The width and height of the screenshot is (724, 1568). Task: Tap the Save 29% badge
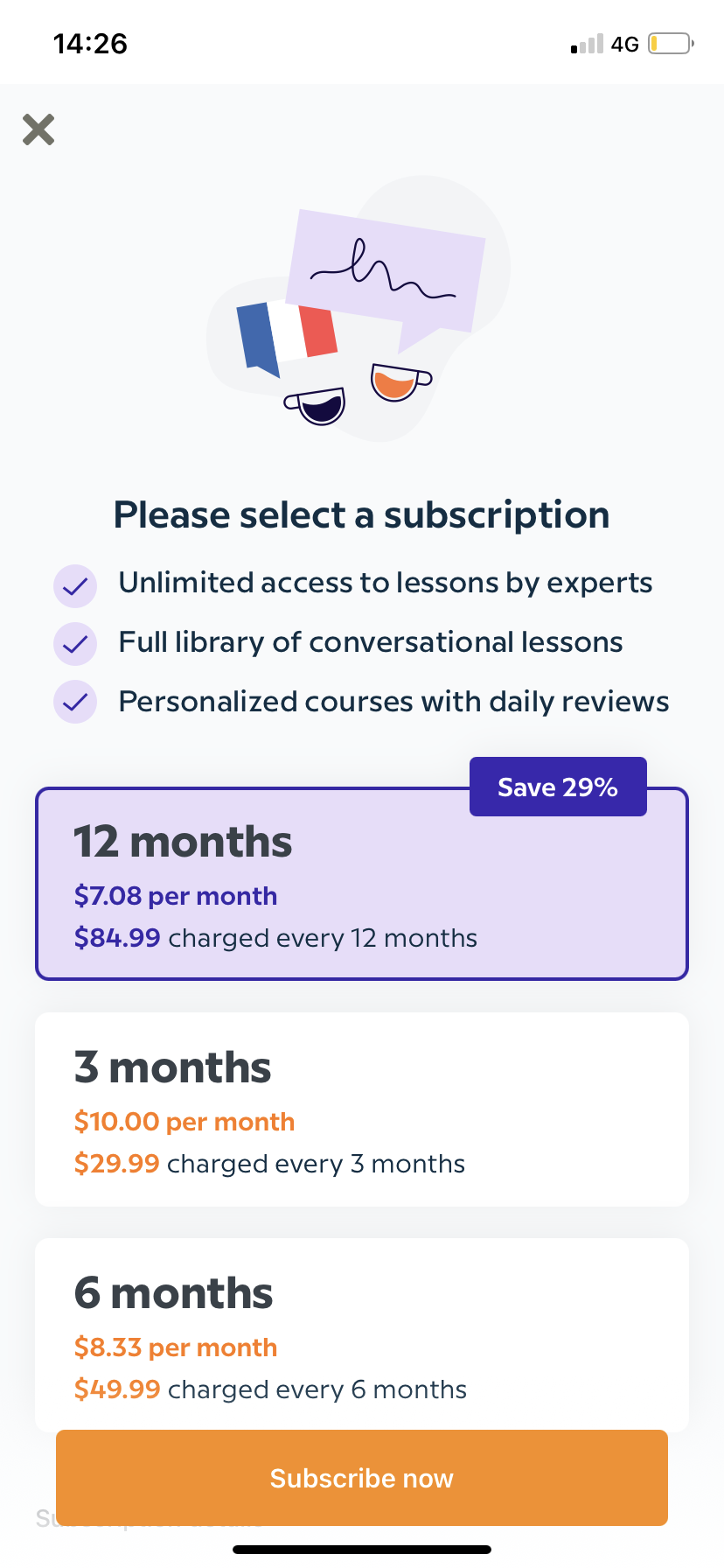557,787
